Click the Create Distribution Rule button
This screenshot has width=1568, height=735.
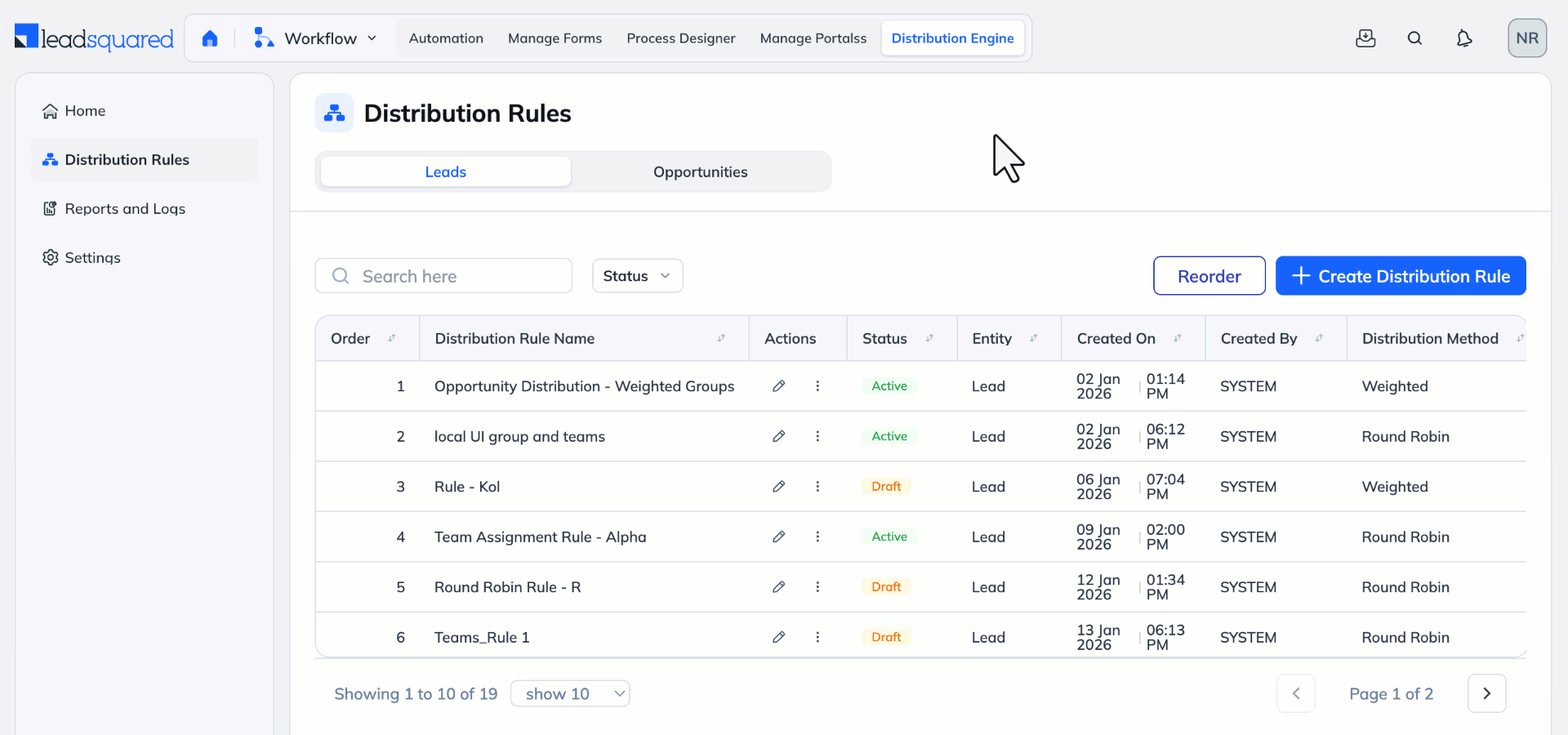point(1400,275)
